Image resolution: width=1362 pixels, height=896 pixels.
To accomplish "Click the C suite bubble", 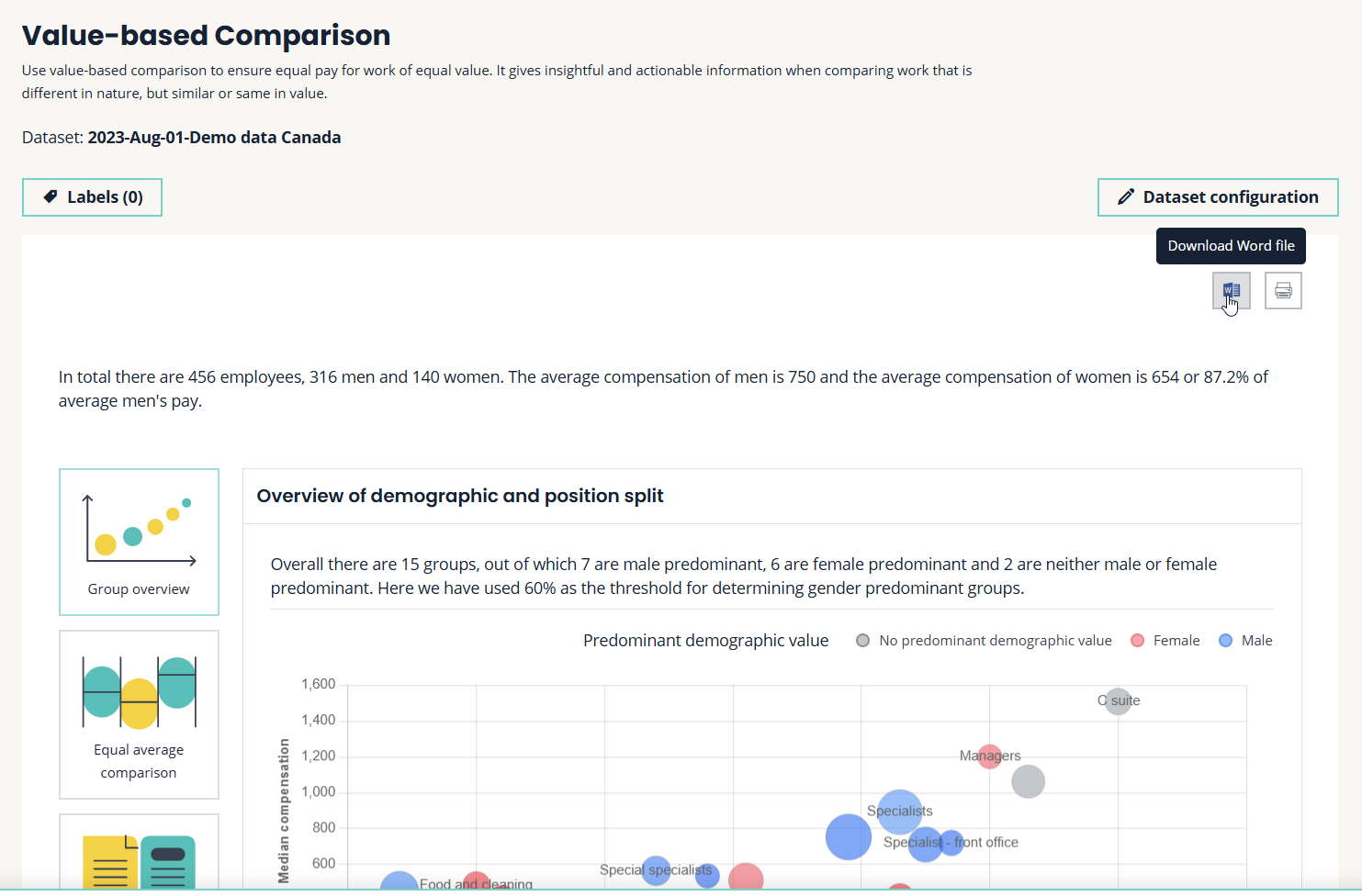I will click(1118, 701).
